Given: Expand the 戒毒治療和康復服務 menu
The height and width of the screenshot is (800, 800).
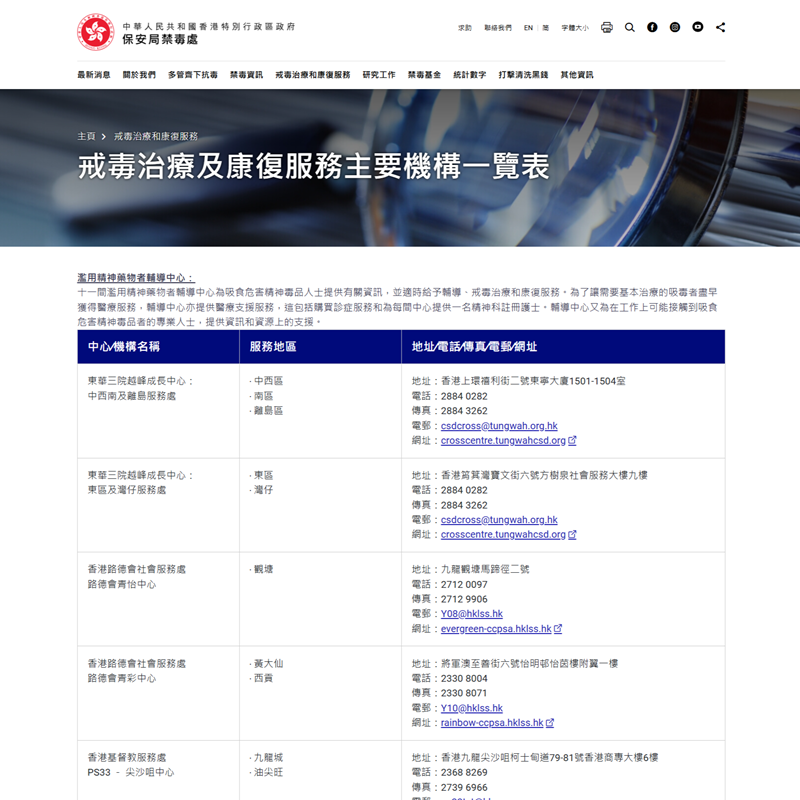Looking at the screenshot, I should (x=313, y=75).
